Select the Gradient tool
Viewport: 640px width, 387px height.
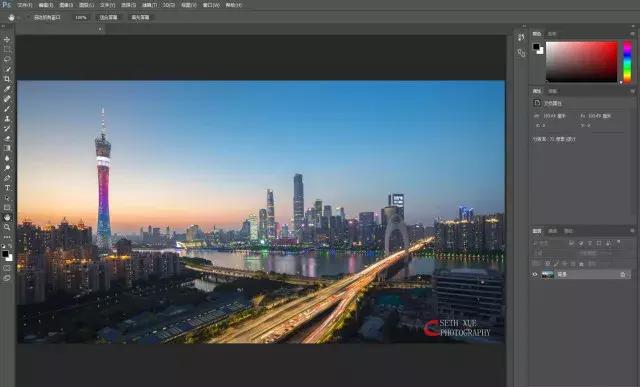coord(7,148)
